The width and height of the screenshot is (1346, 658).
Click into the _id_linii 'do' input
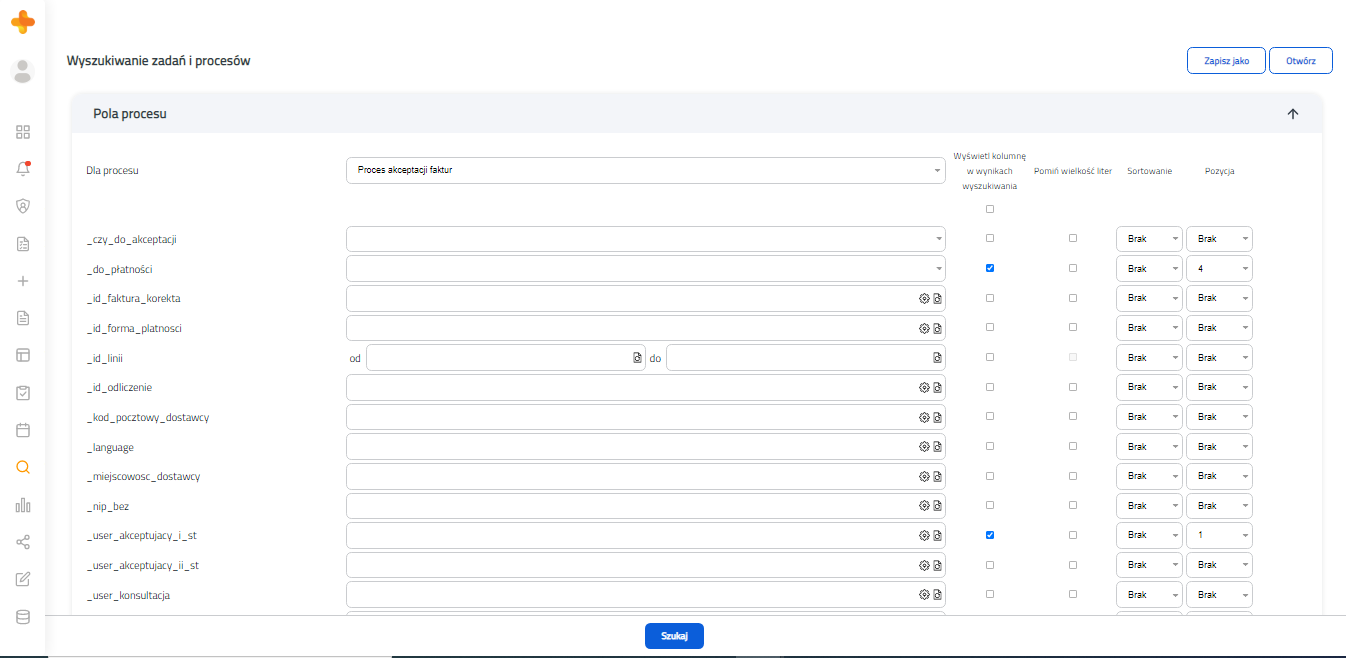805,358
